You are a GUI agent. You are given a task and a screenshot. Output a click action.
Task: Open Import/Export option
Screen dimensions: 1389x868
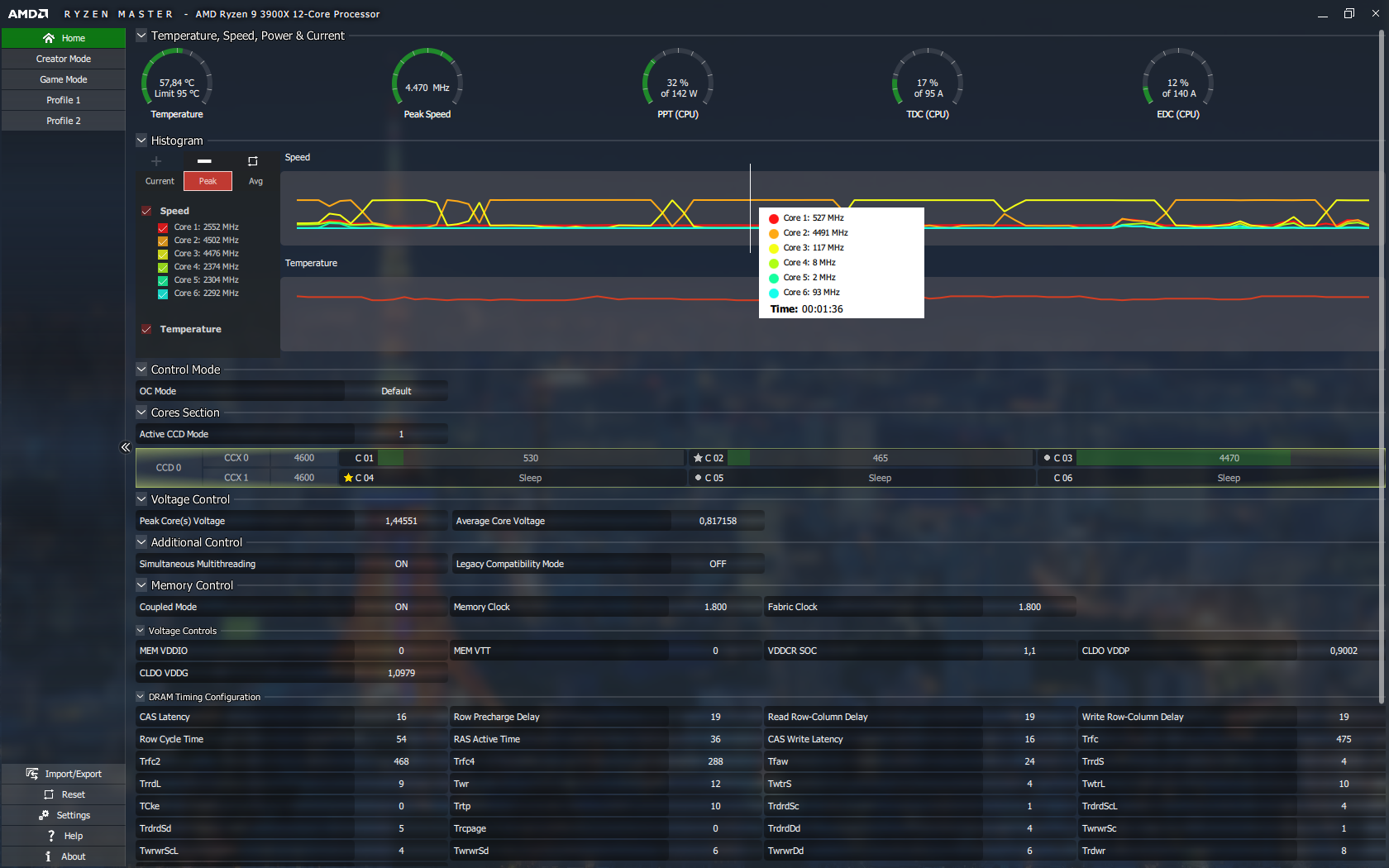point(64,774)
